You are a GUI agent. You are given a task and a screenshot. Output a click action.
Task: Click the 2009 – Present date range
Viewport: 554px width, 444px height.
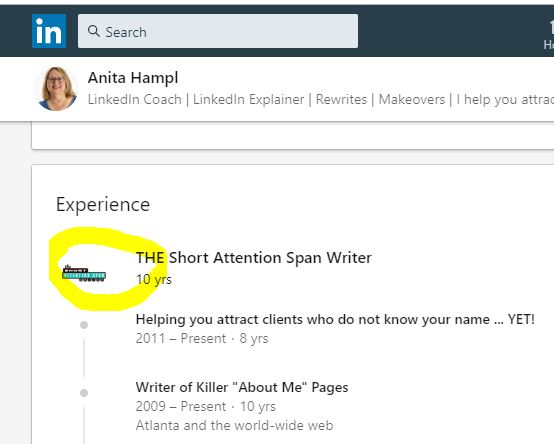pos(181,406)
